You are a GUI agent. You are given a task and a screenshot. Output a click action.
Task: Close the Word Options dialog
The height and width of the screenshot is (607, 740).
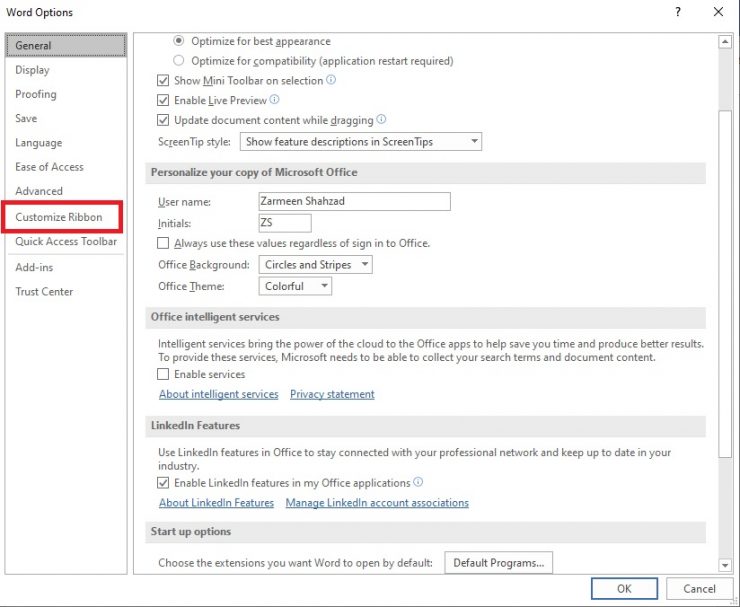718,12
